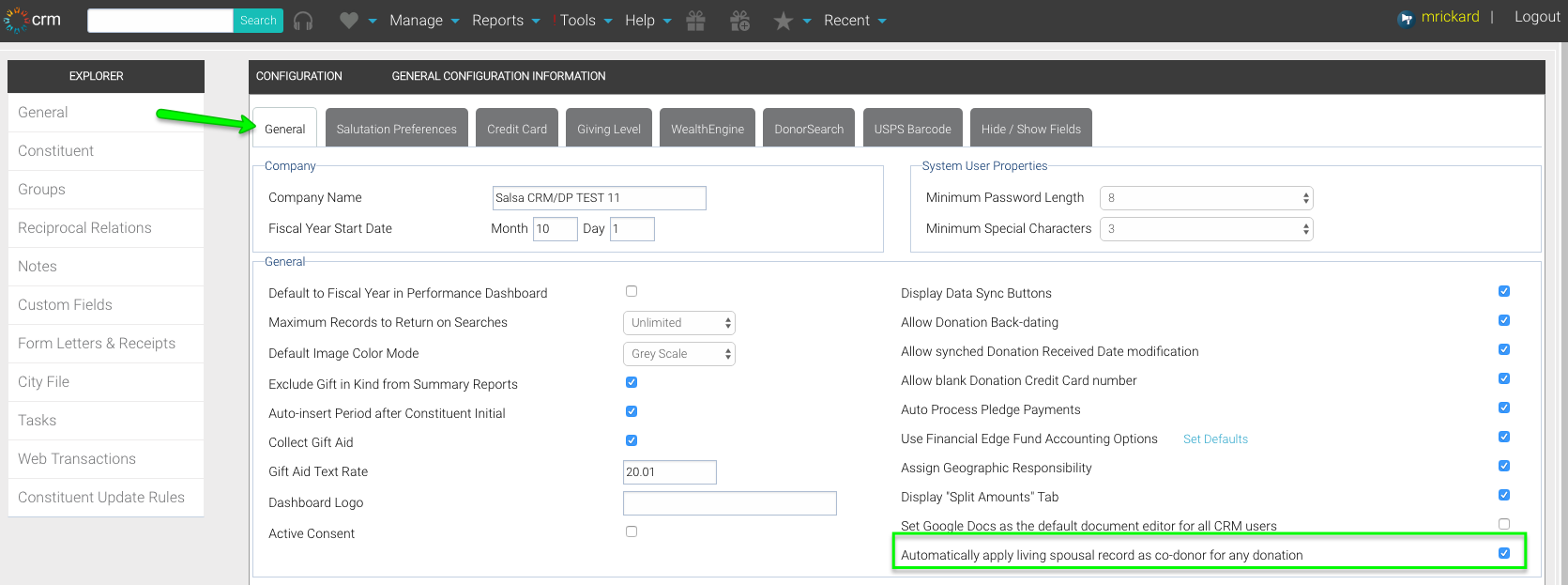The width and height of the screenshot is (1568, 585).
Task: Toggle Set Google Docs as default editor
Action: (x=1504, y=524)
